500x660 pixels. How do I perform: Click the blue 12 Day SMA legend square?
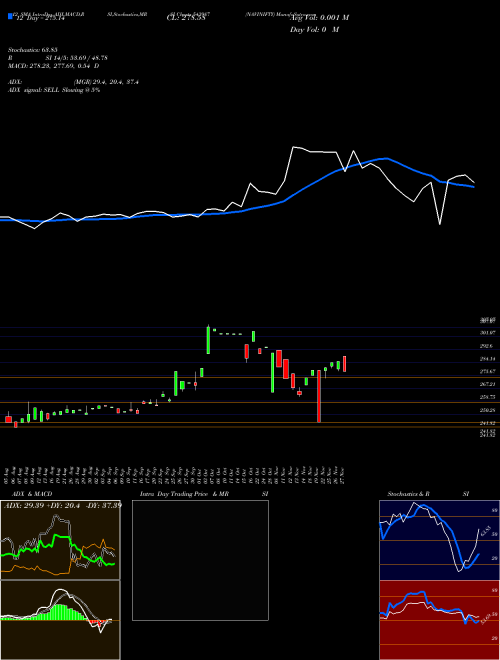(11, 17)
